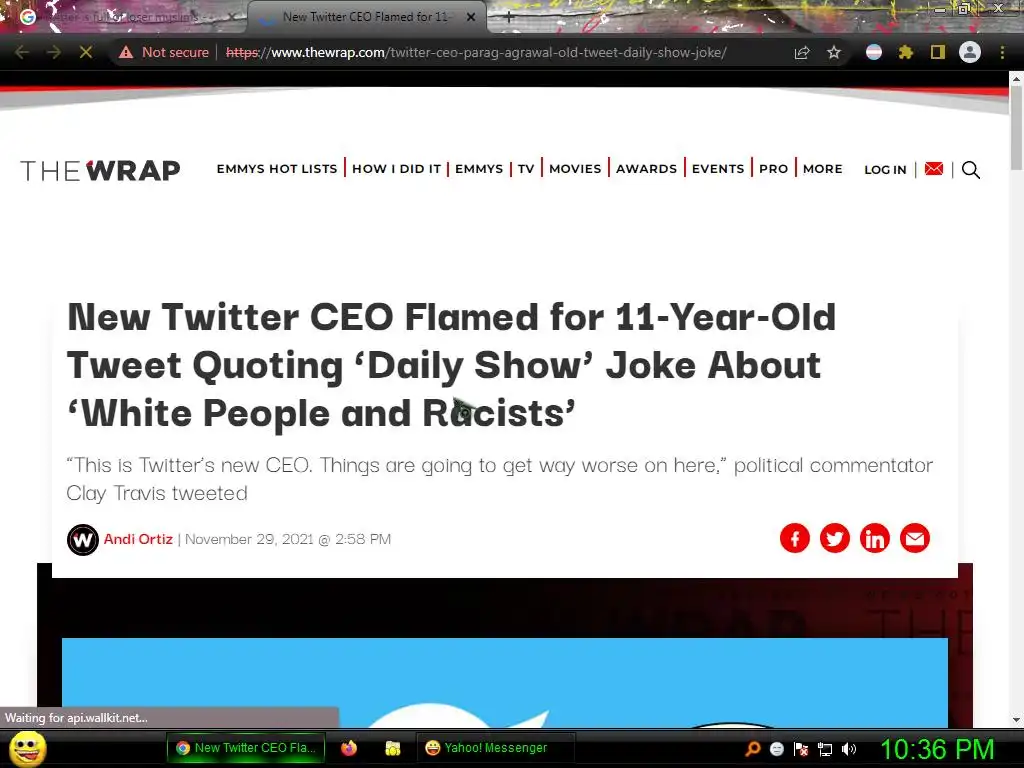Screen dimensions: 1024x768
Task: Click the scrollbar up arrow
Action: [x=1016, y=78]
